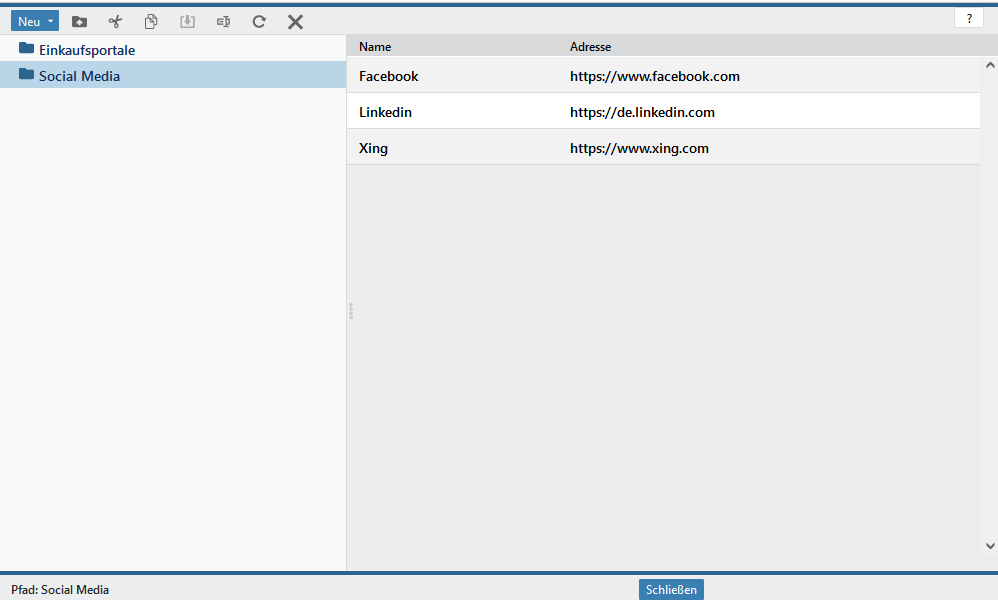Viewport: 998px width, 600px height.
Task: Select the Facebook row
Action: point(389,76)
